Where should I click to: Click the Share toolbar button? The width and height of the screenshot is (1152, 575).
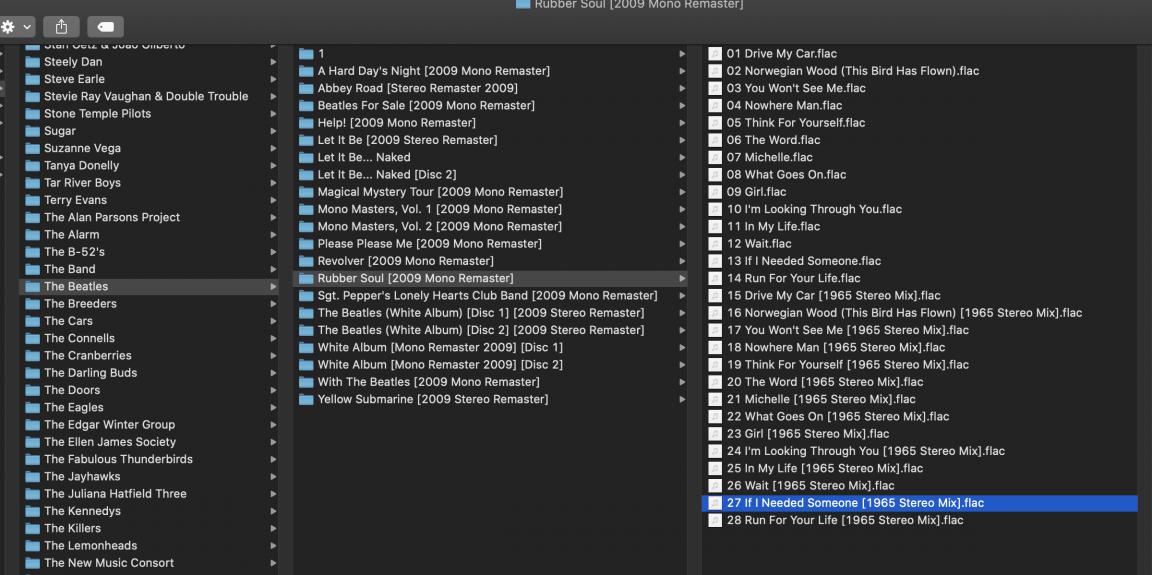coord(61,27)
